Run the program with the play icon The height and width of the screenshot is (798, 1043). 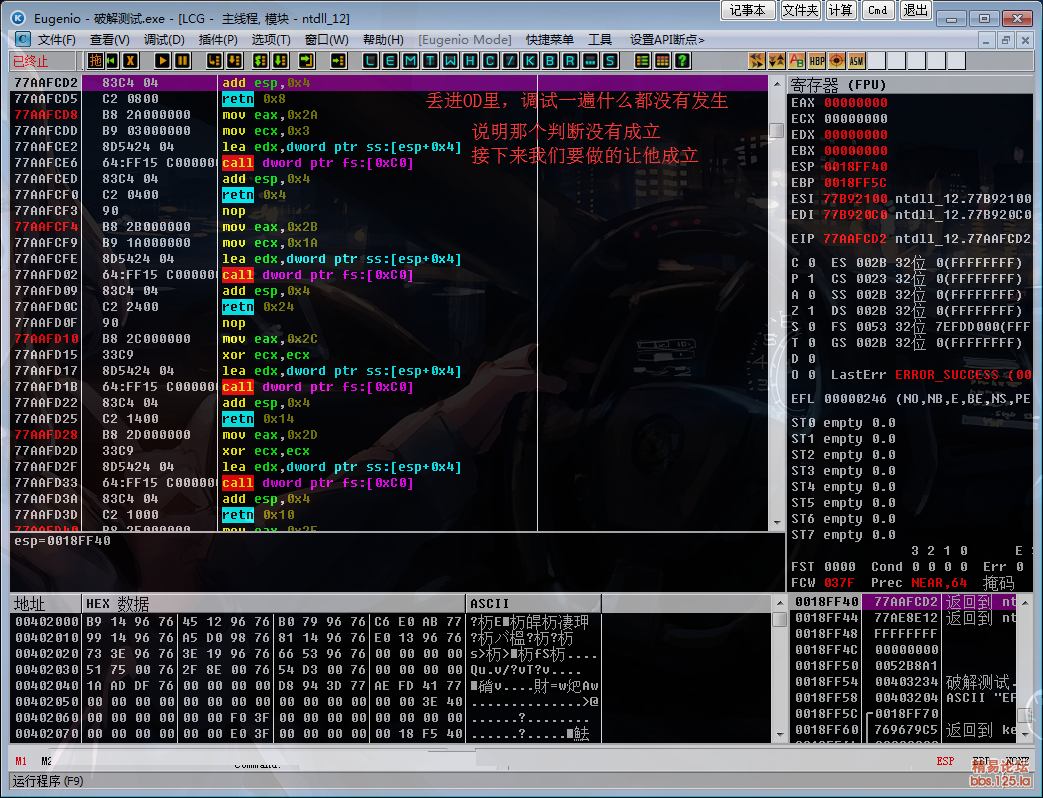point(162,61)
